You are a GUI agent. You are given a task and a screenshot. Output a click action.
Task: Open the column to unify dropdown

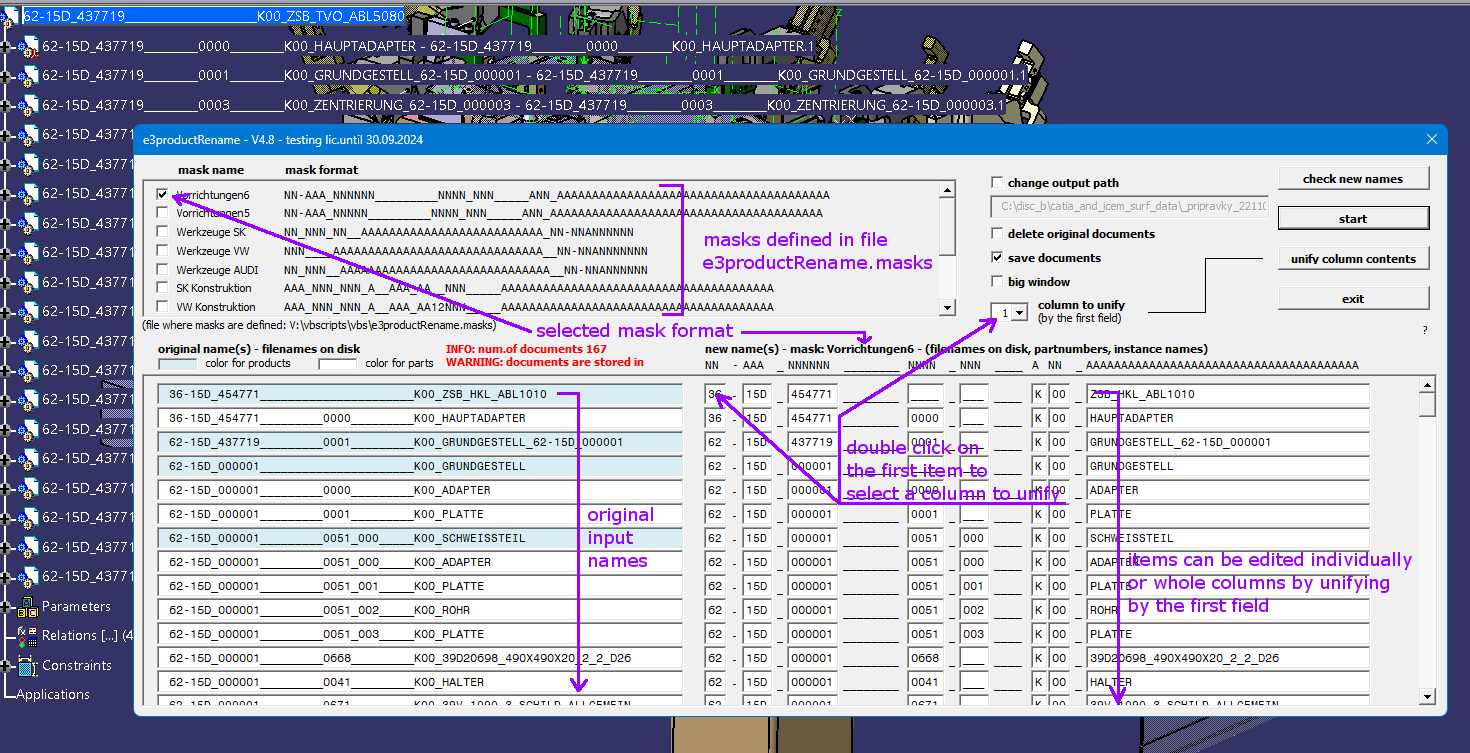(1019, 313)
